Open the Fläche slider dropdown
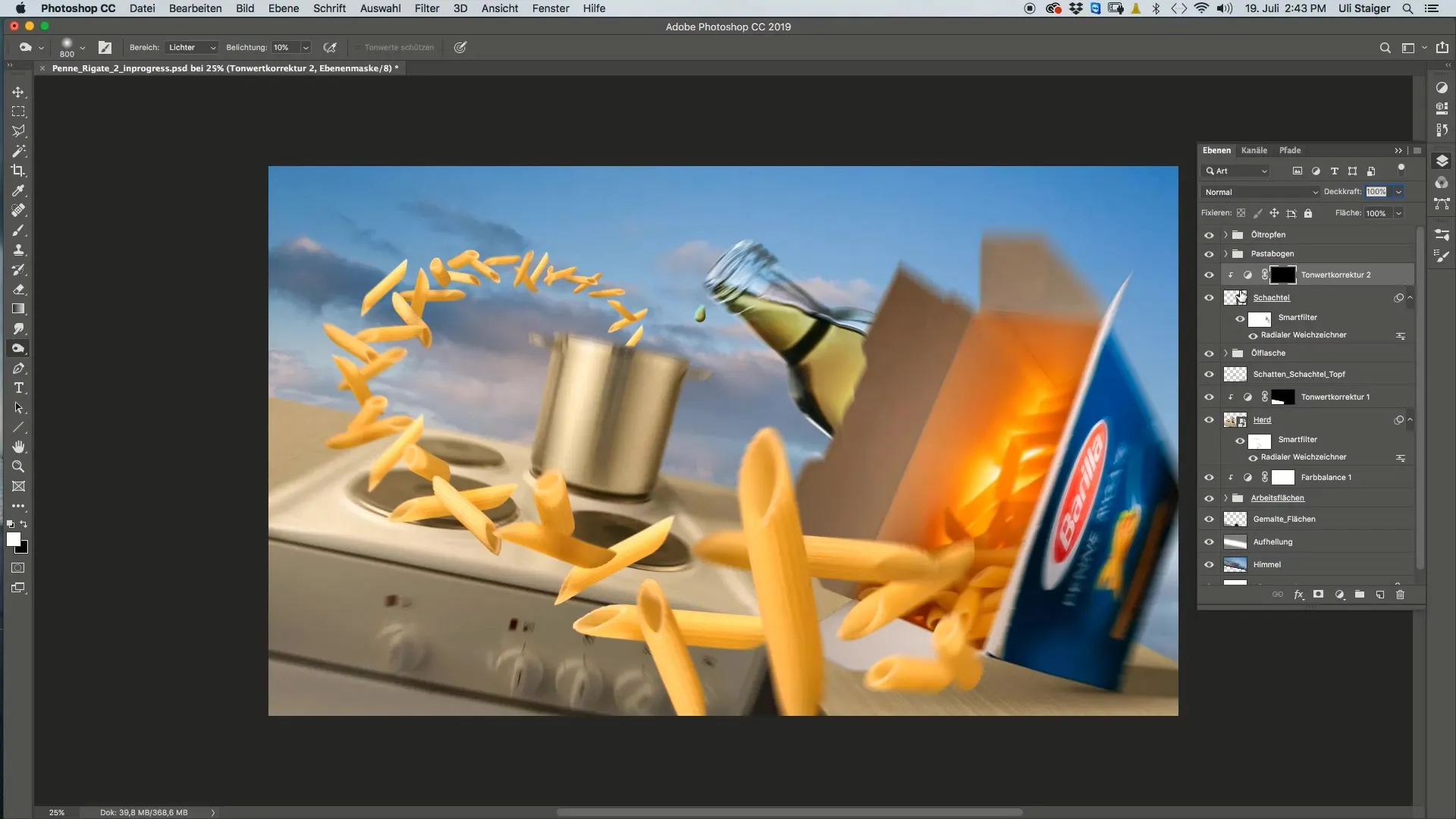 click(1398, 213)
